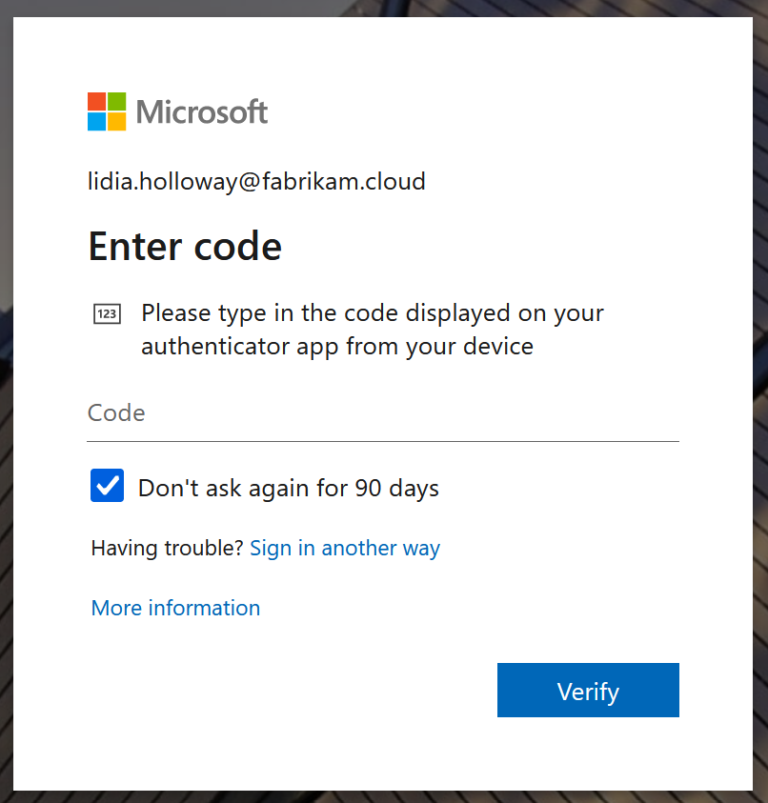
Task: Click the Microsoft four-square logo
Action: click(x=107, y=112)
